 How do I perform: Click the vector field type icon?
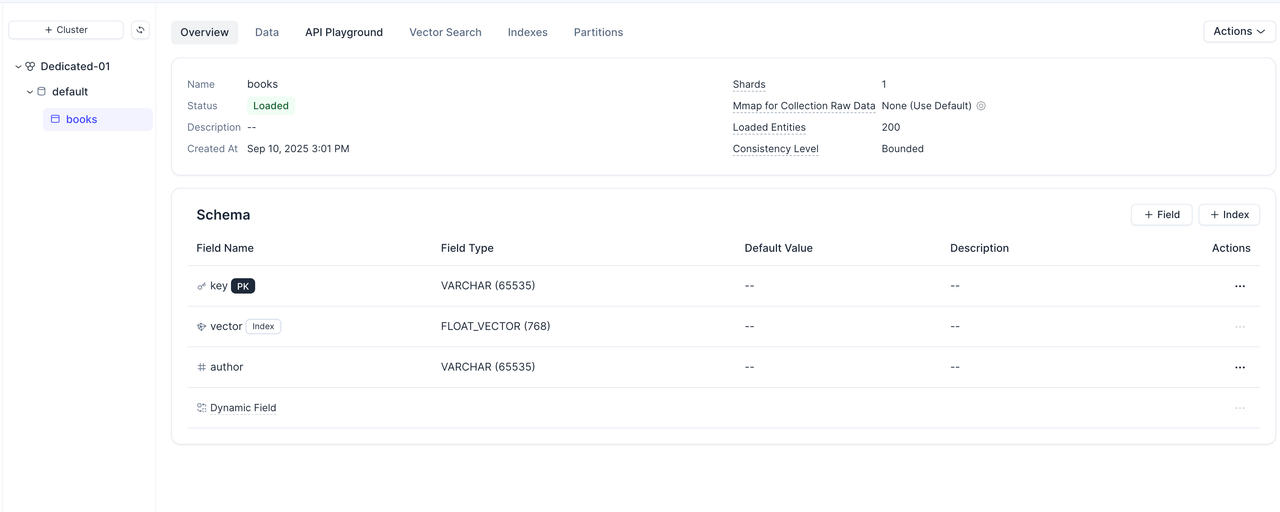(x=201, y=327)
